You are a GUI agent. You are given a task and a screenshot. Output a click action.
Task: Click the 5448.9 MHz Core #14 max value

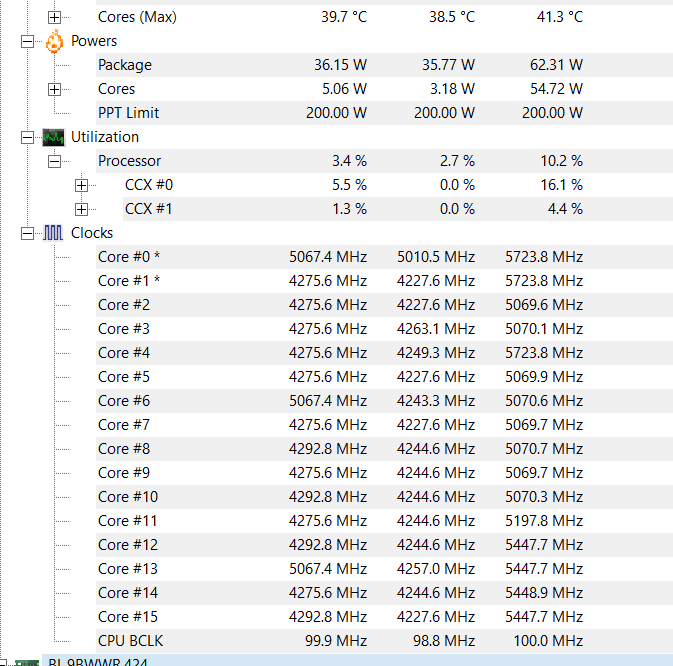click(x=544, y=594)
